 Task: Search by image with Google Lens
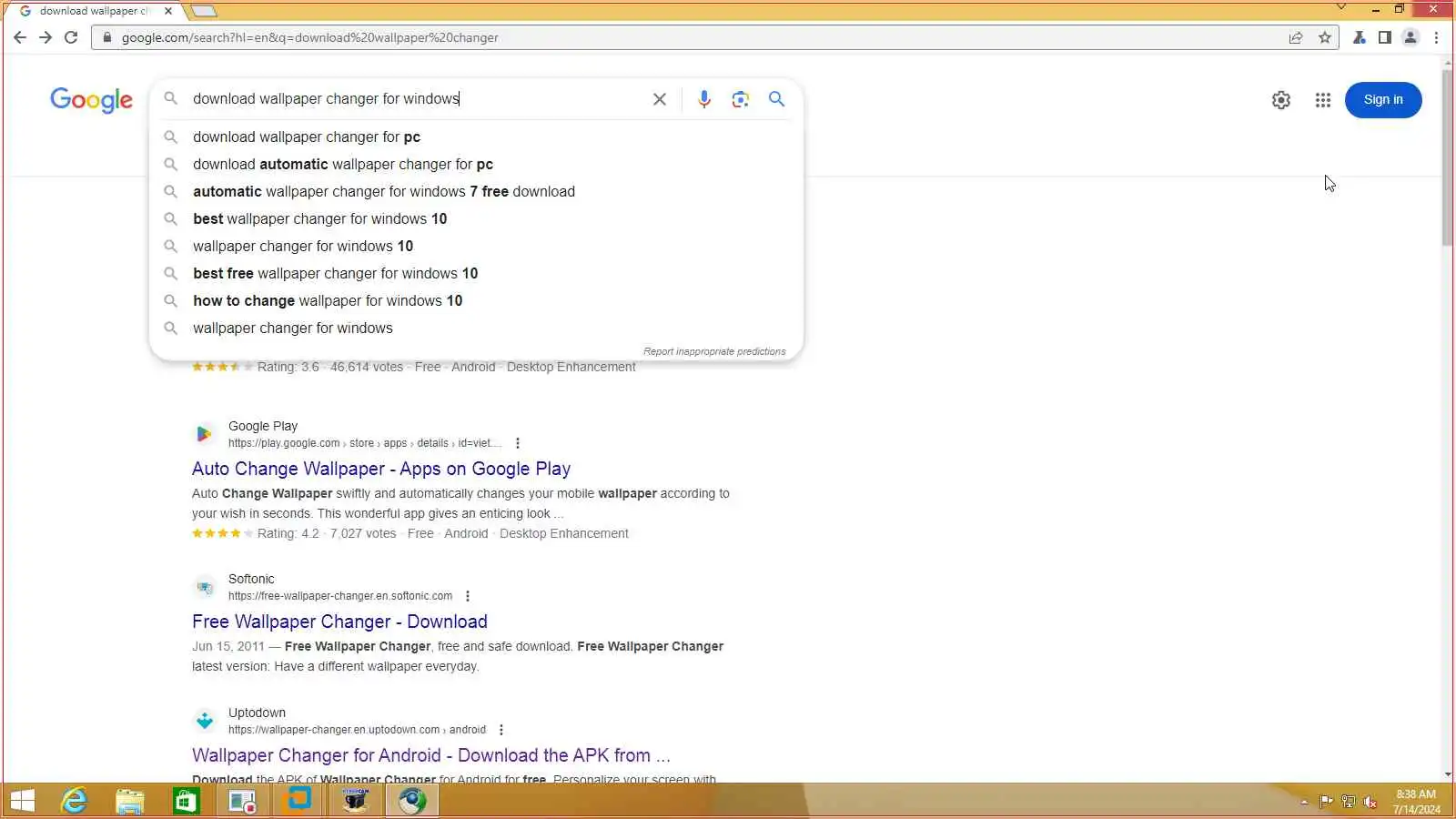click(741, 99)
